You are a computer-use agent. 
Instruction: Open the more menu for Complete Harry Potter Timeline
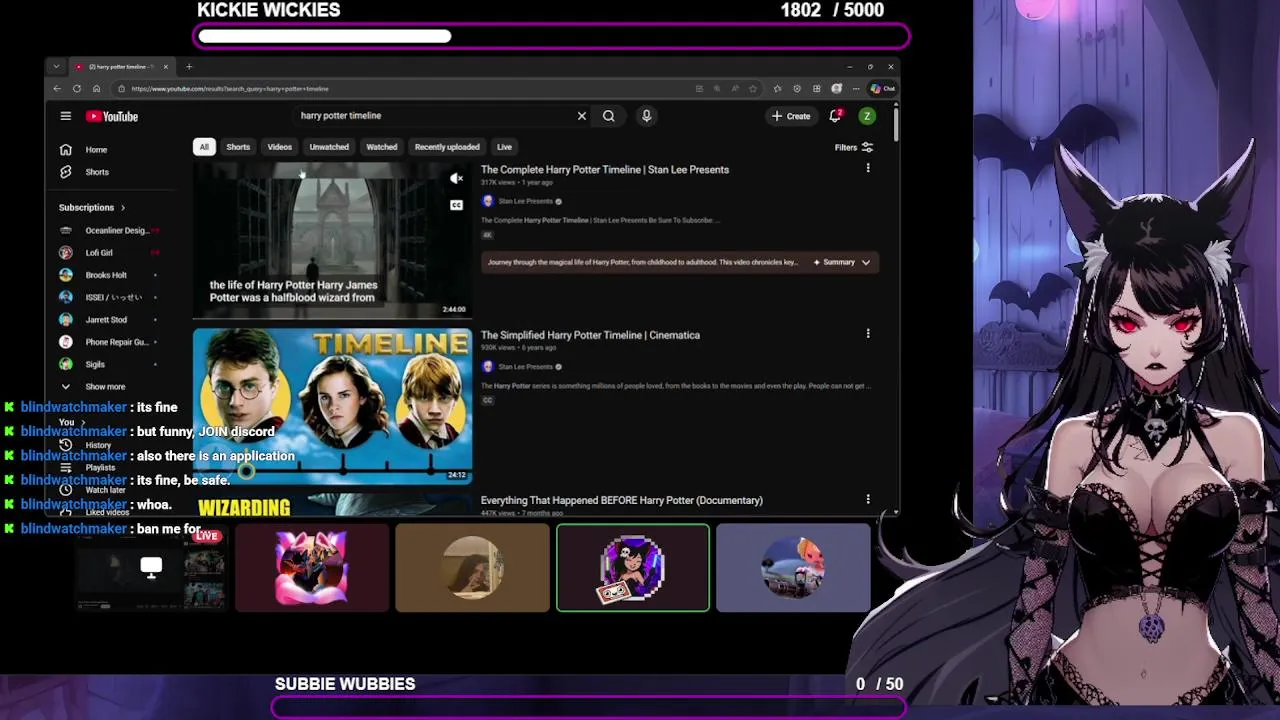coord(868,169)
